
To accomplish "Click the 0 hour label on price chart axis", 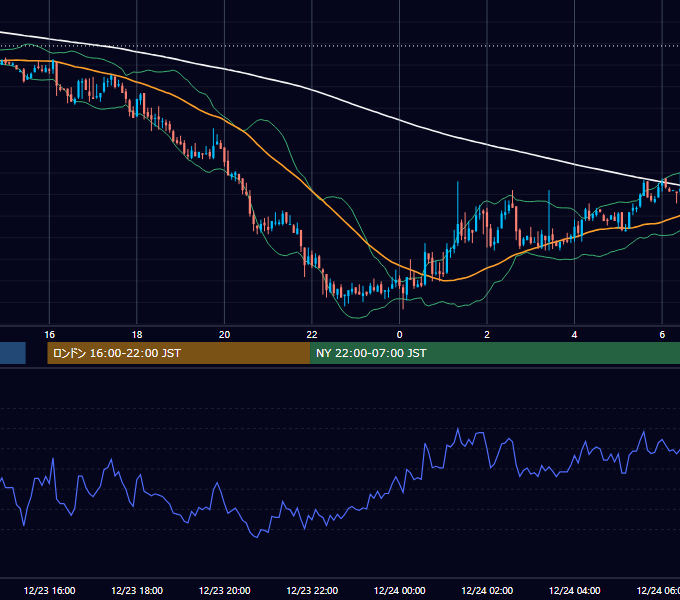I will (x=399, y=335).
